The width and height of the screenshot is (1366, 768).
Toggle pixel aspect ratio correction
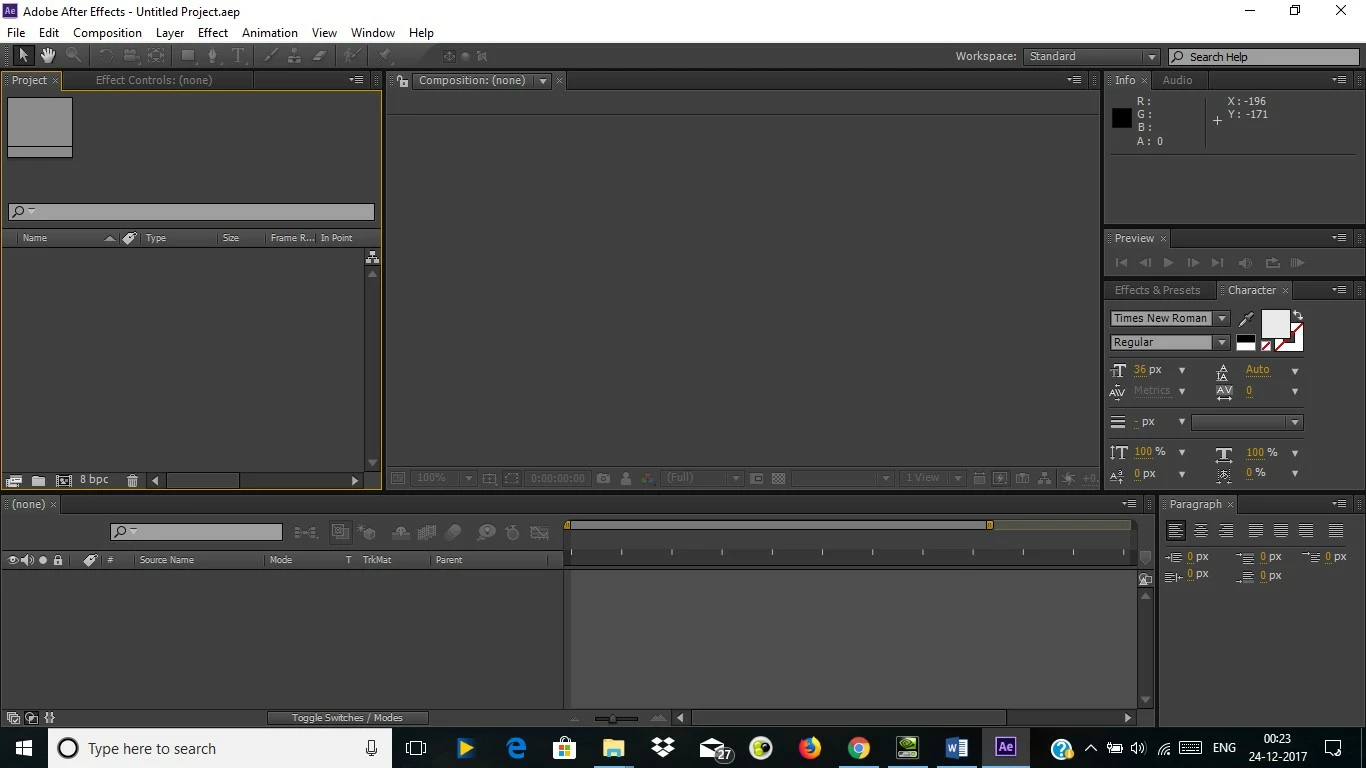pos(979,479)
